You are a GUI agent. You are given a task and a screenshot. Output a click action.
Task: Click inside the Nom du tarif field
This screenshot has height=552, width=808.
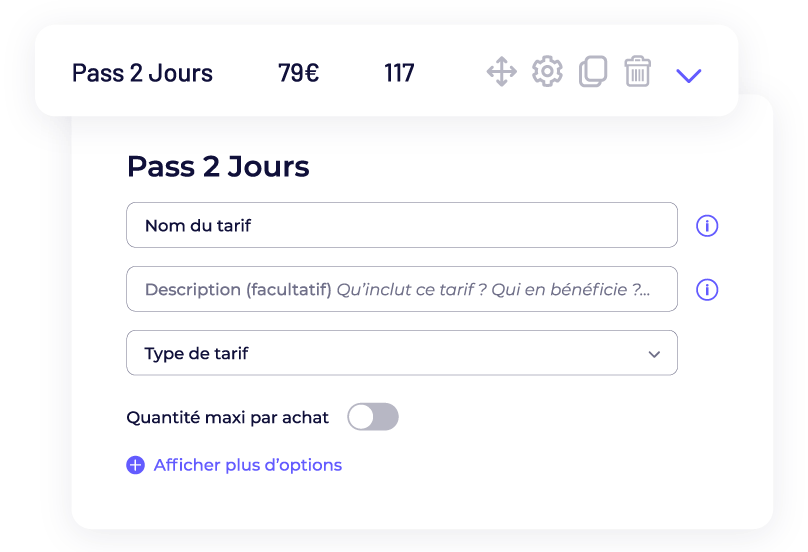402,225
